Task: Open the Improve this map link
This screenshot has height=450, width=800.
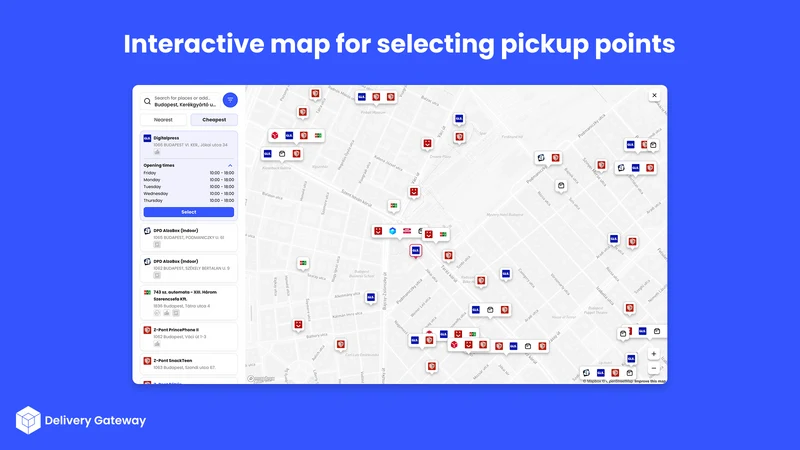Action: click(x=650, y=381)
